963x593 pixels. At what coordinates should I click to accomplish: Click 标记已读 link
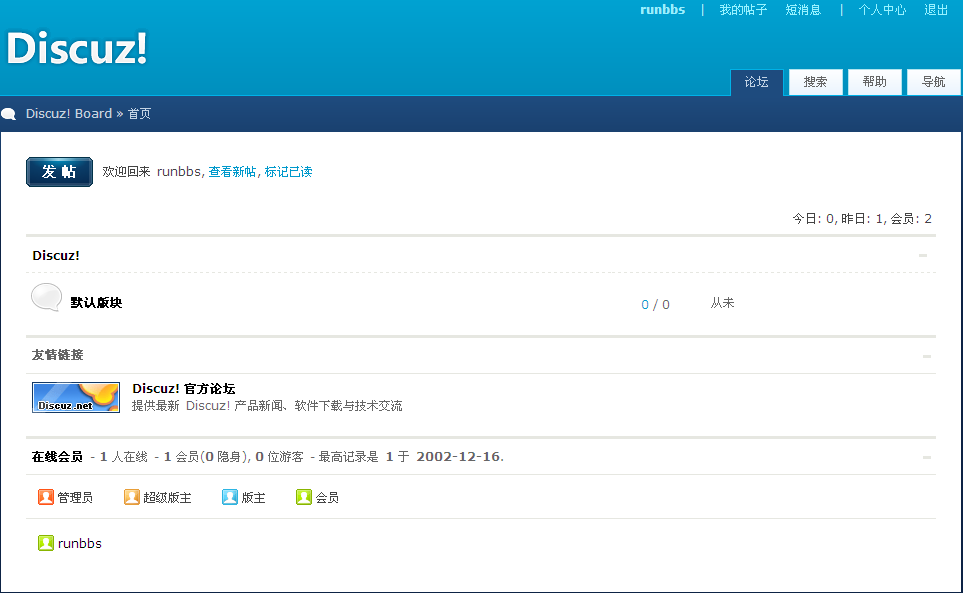[x=289, y=172]
